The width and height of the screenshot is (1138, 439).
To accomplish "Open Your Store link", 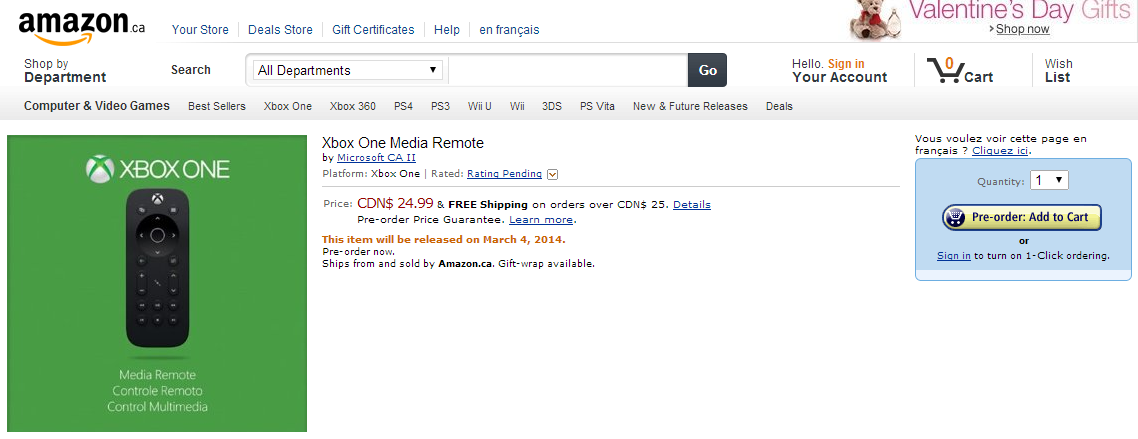I will click(200, 30).
